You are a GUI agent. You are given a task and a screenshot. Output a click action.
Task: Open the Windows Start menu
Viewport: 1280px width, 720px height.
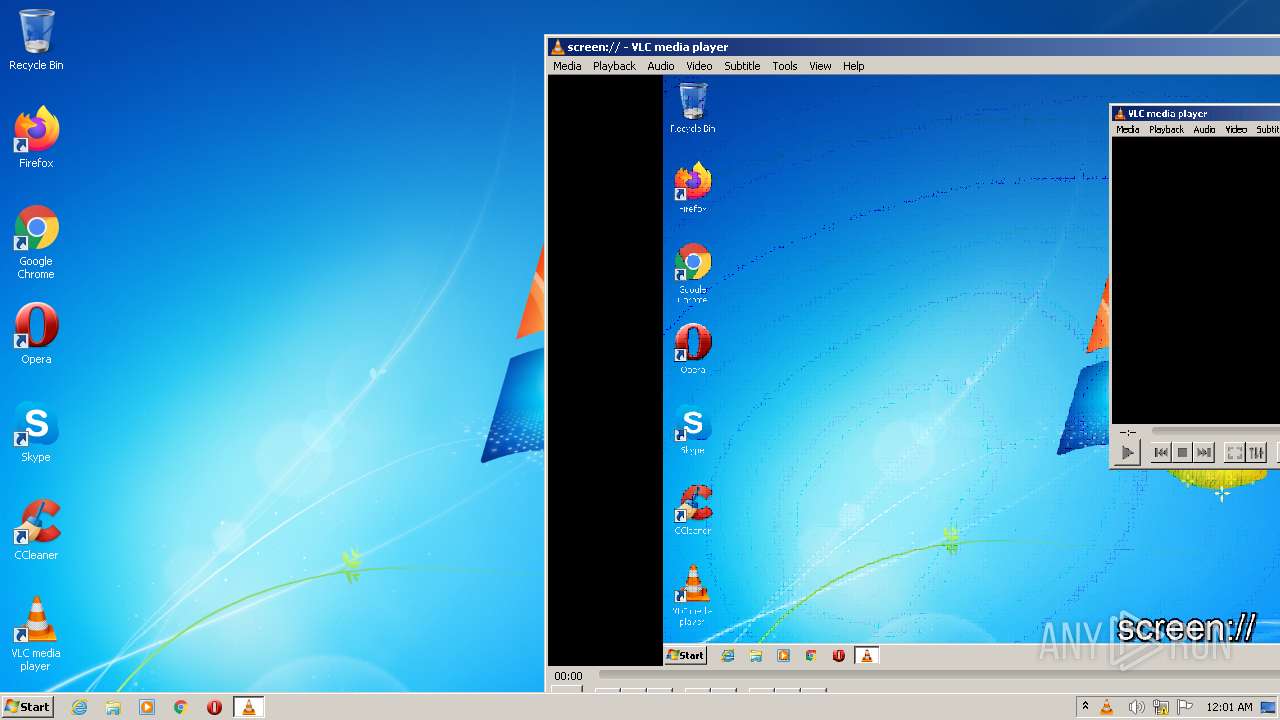27,706
